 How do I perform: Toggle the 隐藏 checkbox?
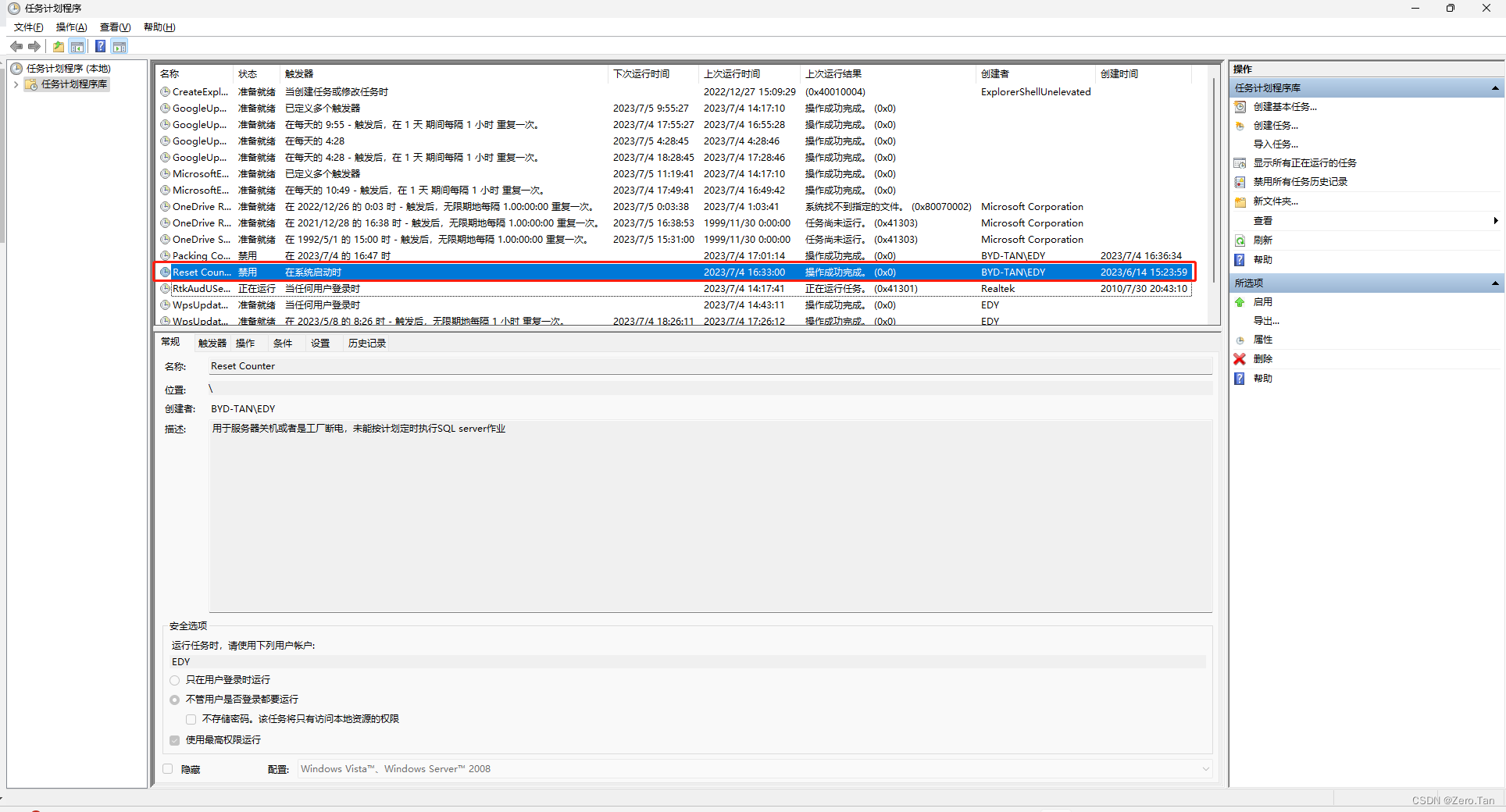coord(168,770)
